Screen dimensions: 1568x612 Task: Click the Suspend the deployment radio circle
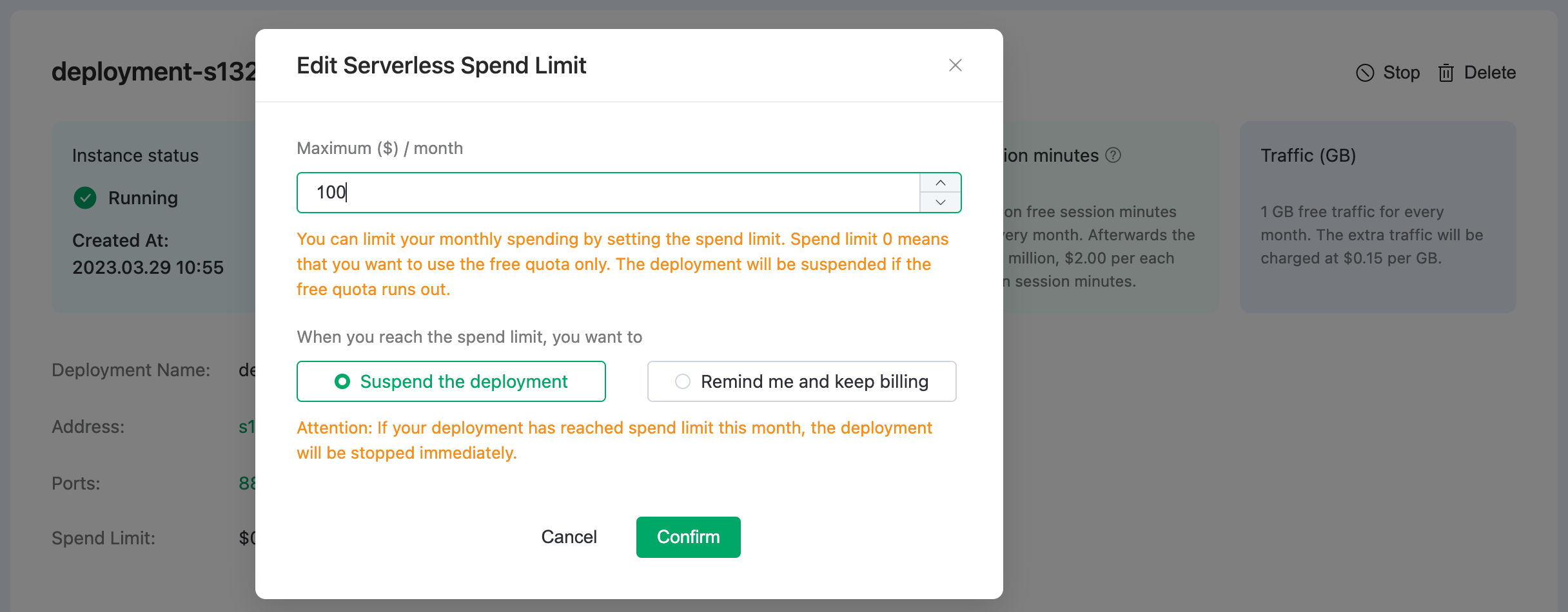(x=342, y=381)
